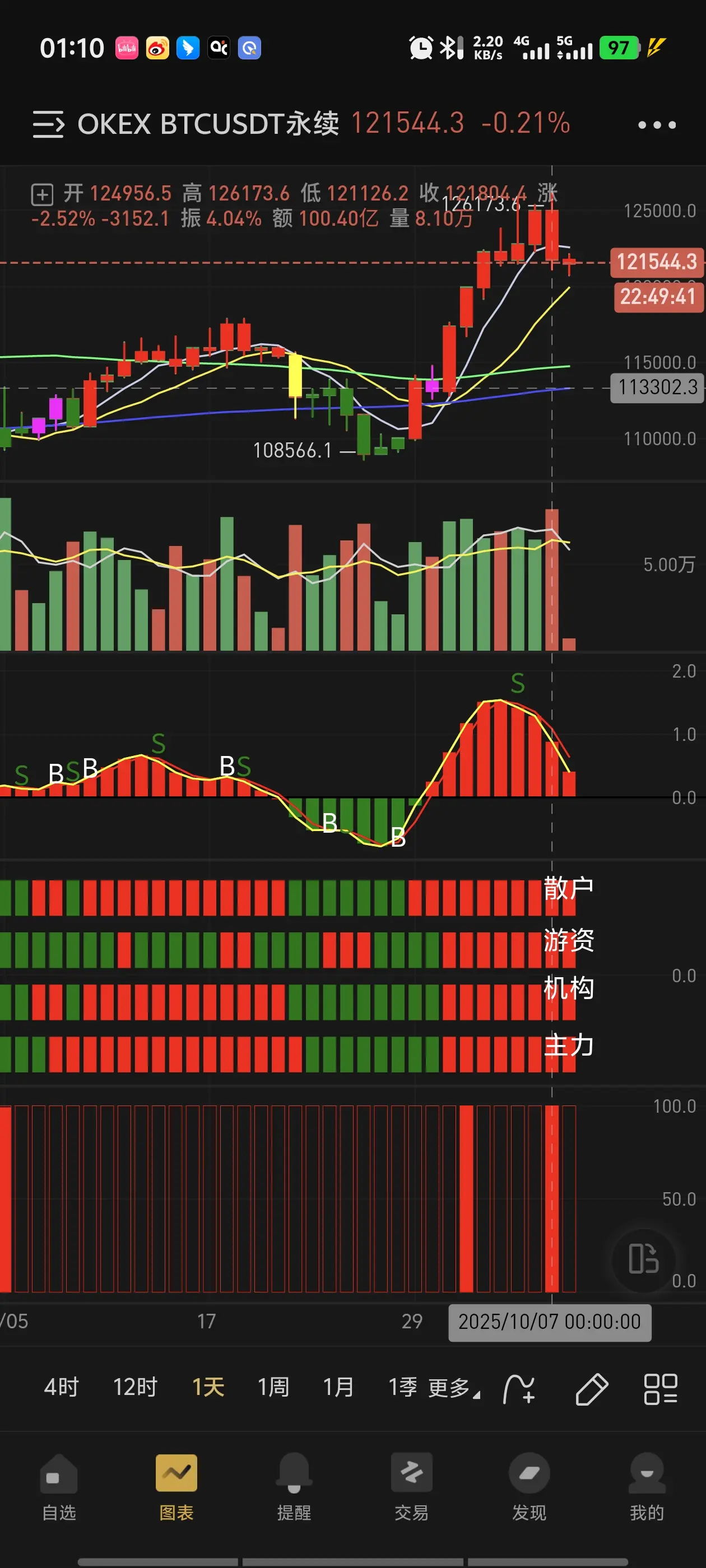Tap the indicator add curve icon

point(519,1389)
